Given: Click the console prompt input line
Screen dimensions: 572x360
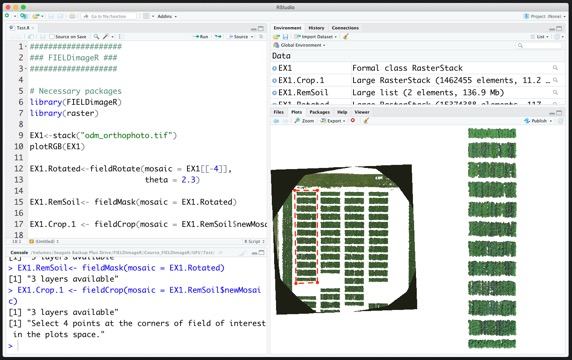Looking at the screenshot, I should click(139, 346).
